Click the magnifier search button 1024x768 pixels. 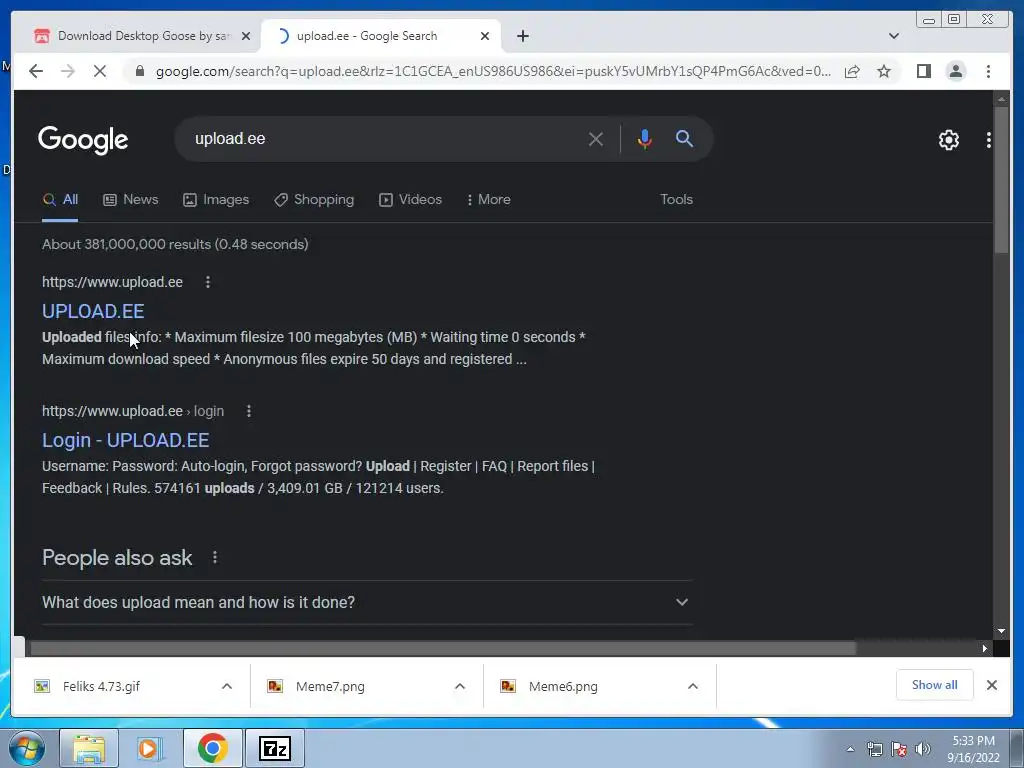[684, 138]
